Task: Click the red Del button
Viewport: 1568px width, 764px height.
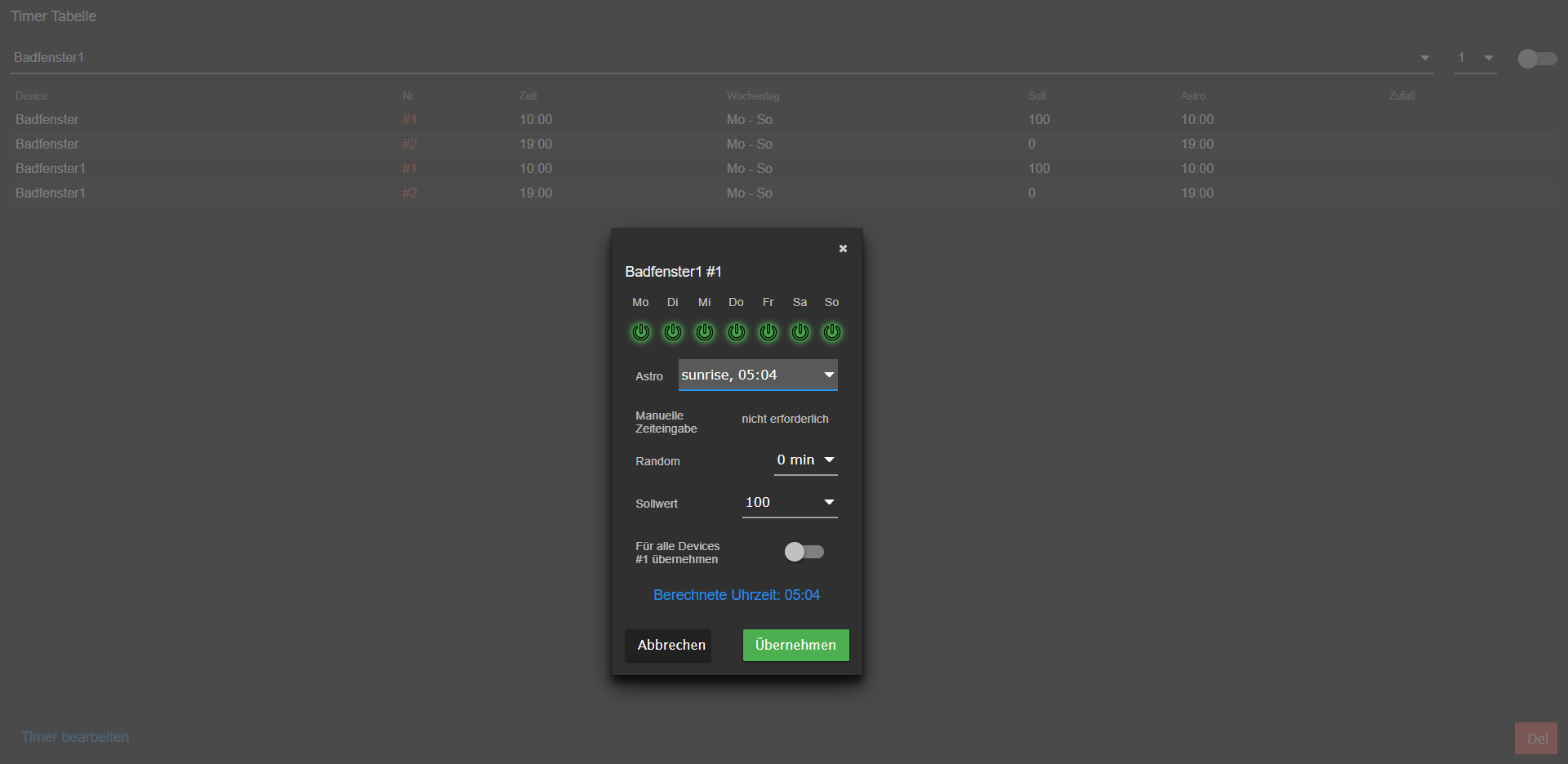Action: pos(1536,739)
